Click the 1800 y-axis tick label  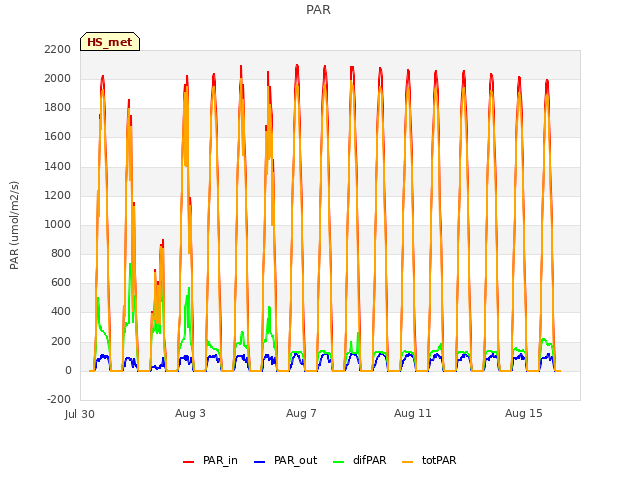click(x=58, y=108)
